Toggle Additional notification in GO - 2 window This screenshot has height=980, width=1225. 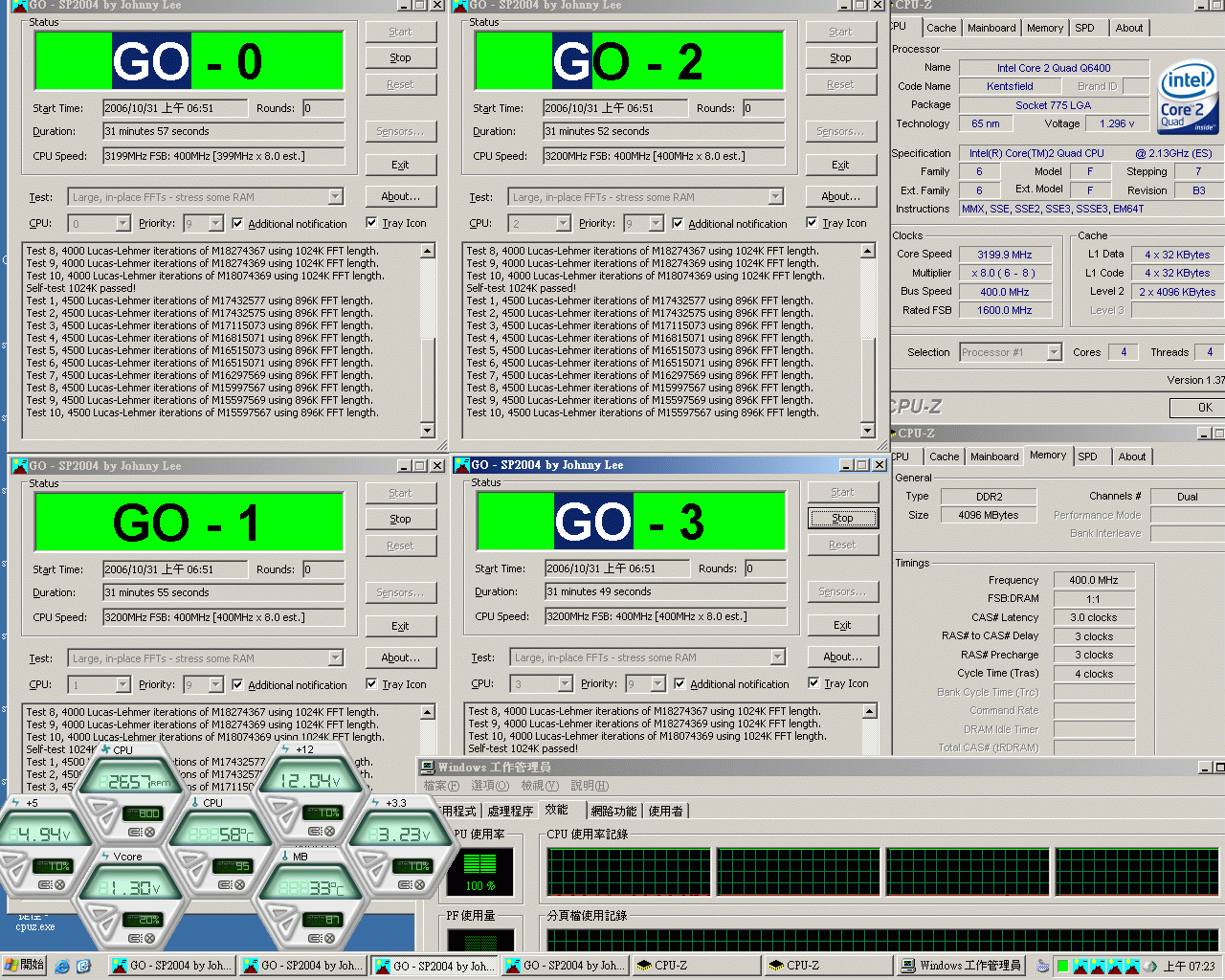(x=678, y=223)
